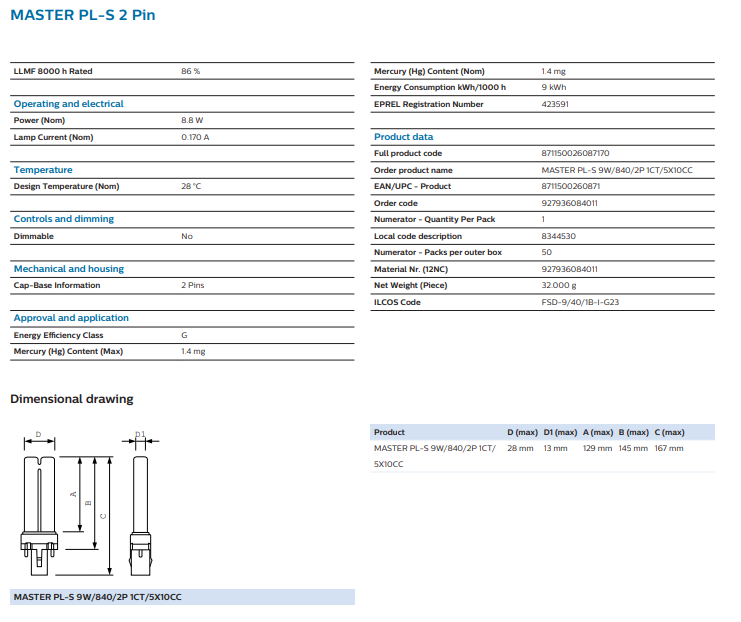The width and height of the screenshot is (741, 622).
Task: Click the value '8.8 W'
Action: (x=192, y=121)
